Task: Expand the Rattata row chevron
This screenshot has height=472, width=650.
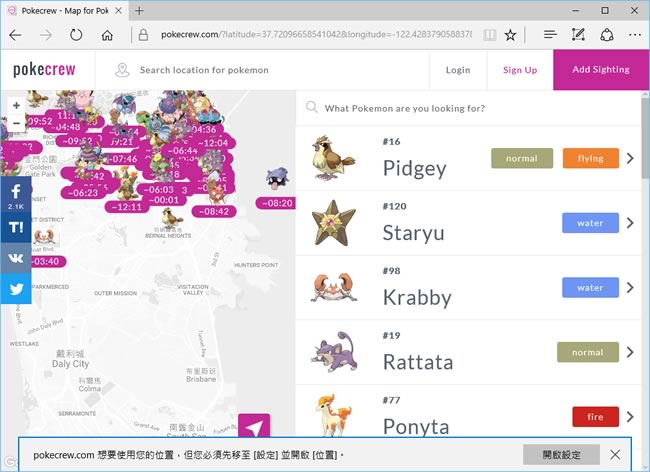Action: coord(630,352)
